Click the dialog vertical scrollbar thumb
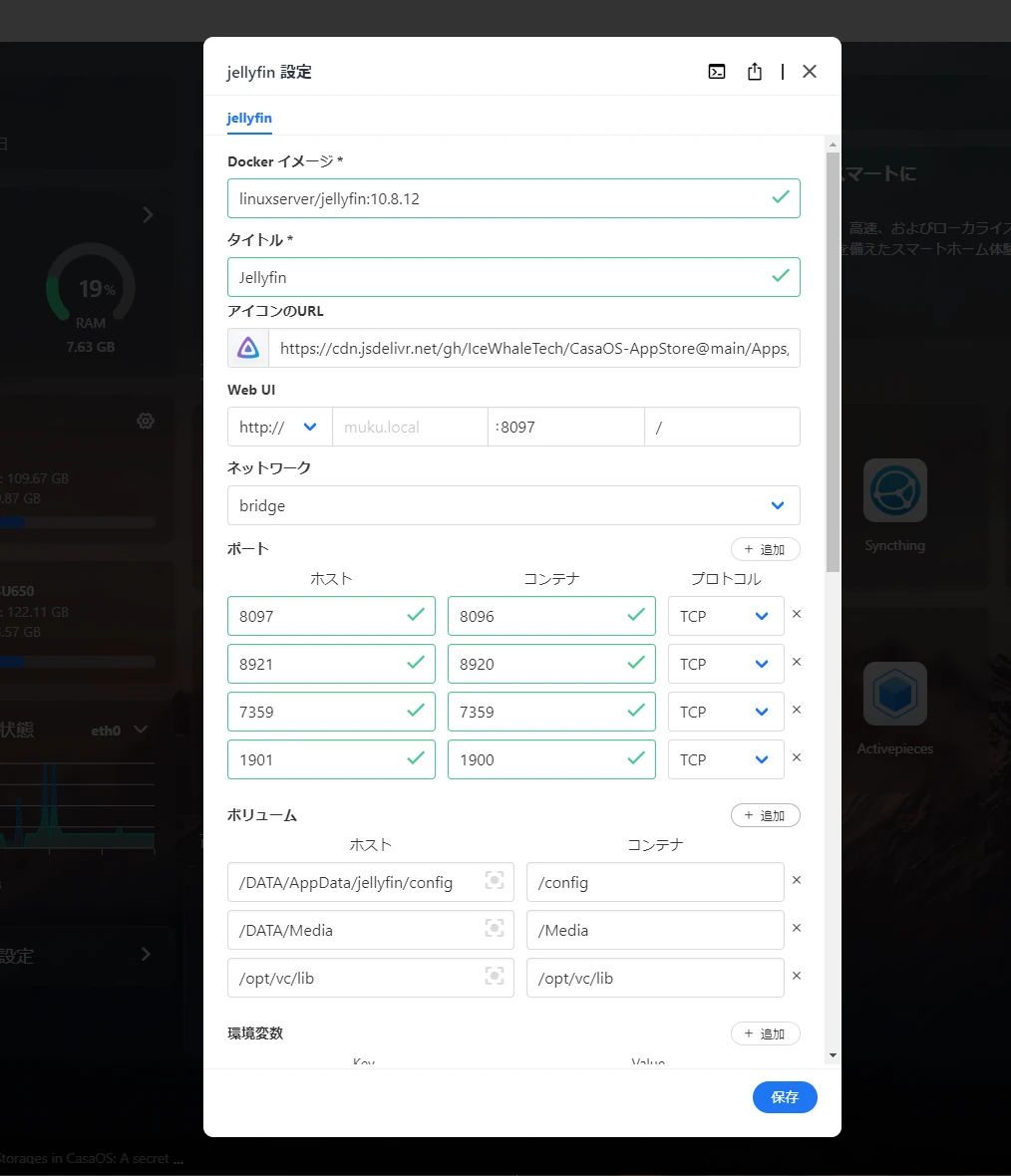 833,362
